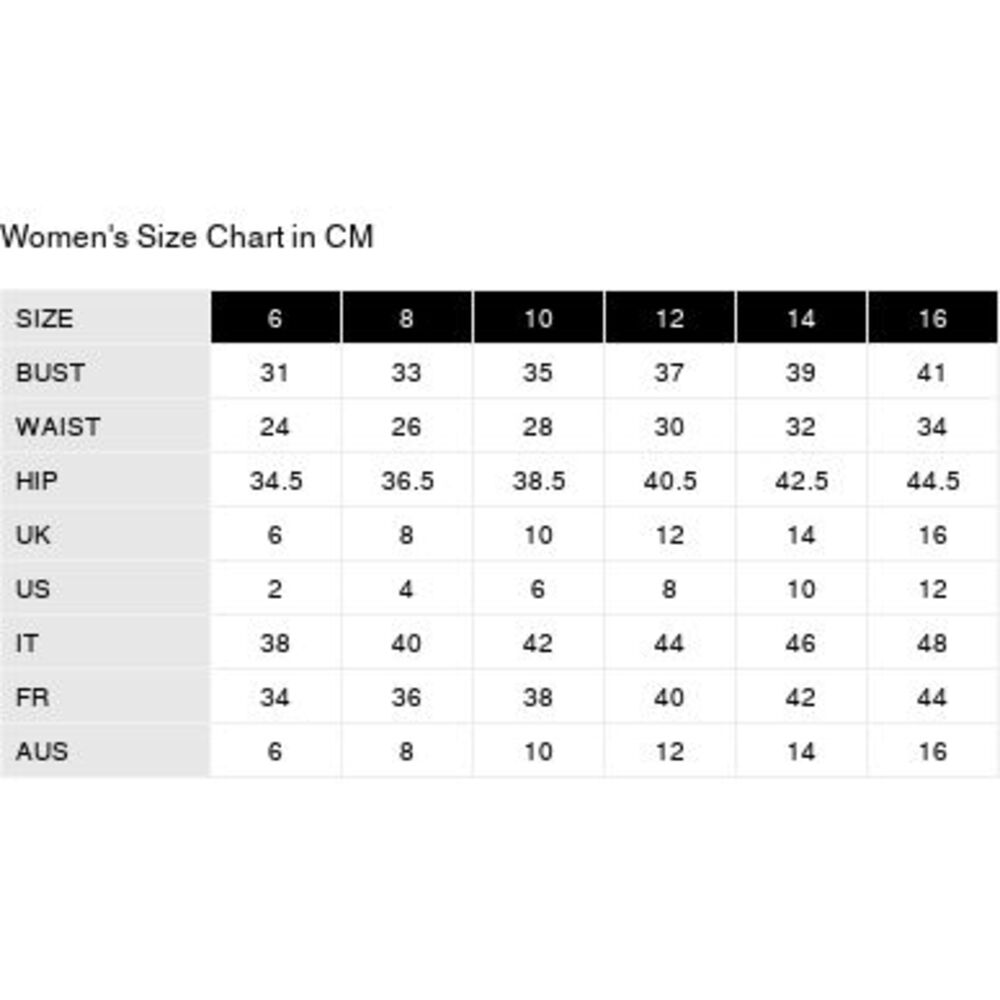Select the size 10 column header
This screenshot has width=1000, height=1000.
coord(538,318)
